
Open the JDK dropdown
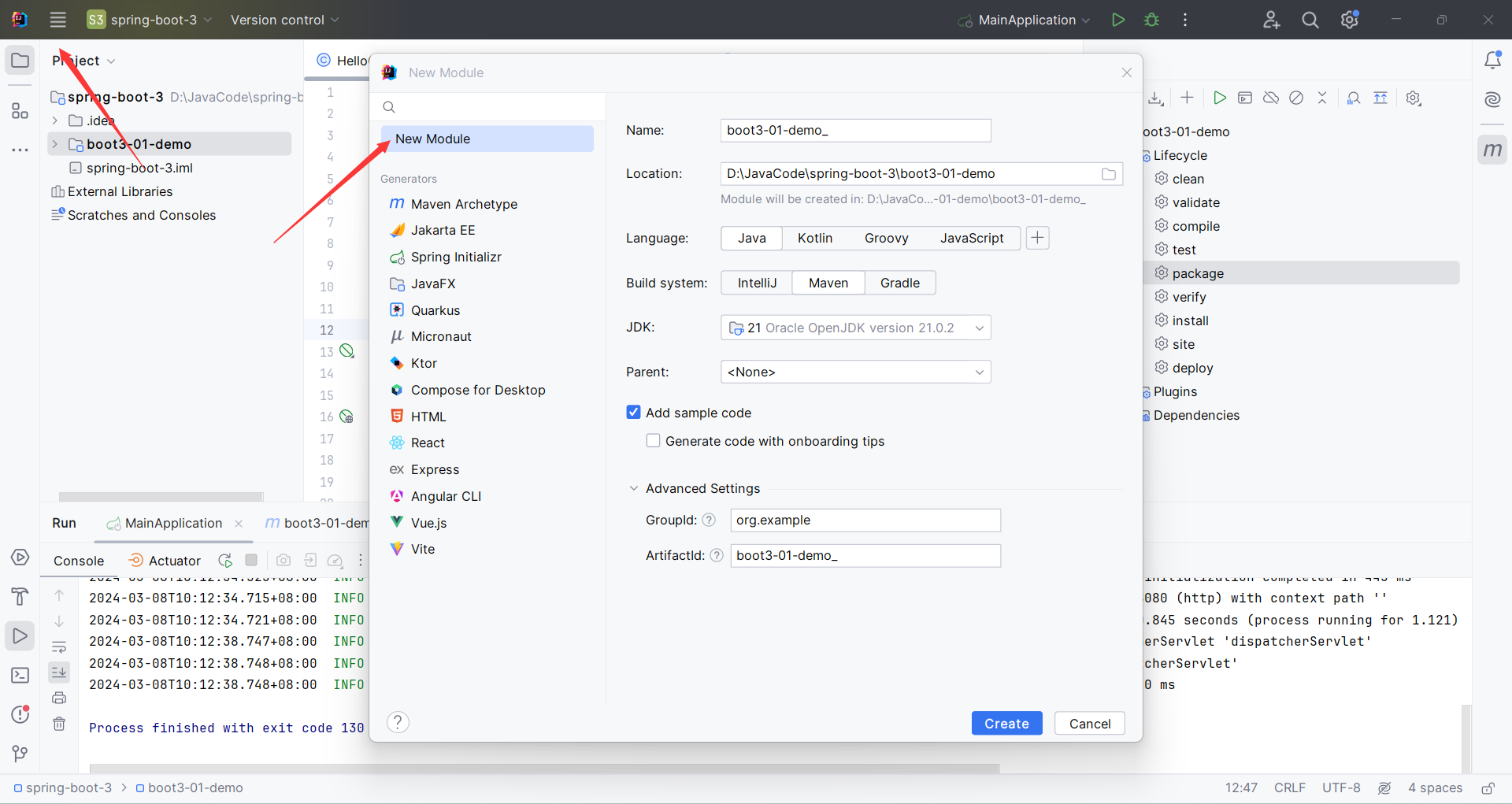pyautogui.click(x=855, y=328)
